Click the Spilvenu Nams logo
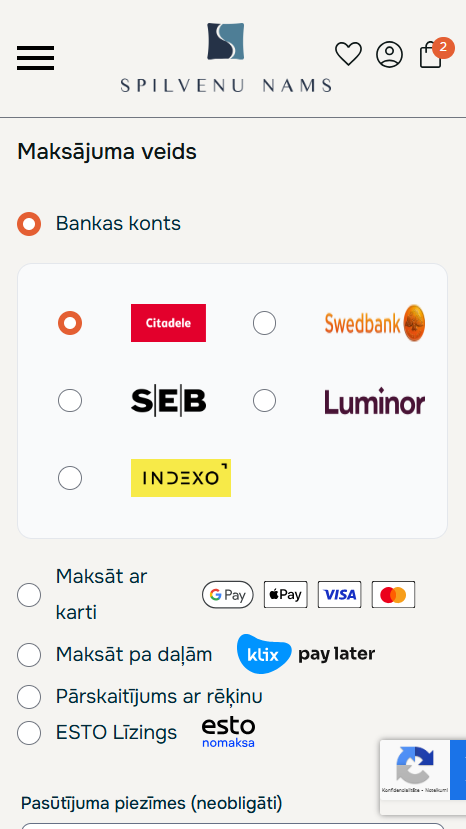Viewport: 466px width, 829px height. click(226, 58)
